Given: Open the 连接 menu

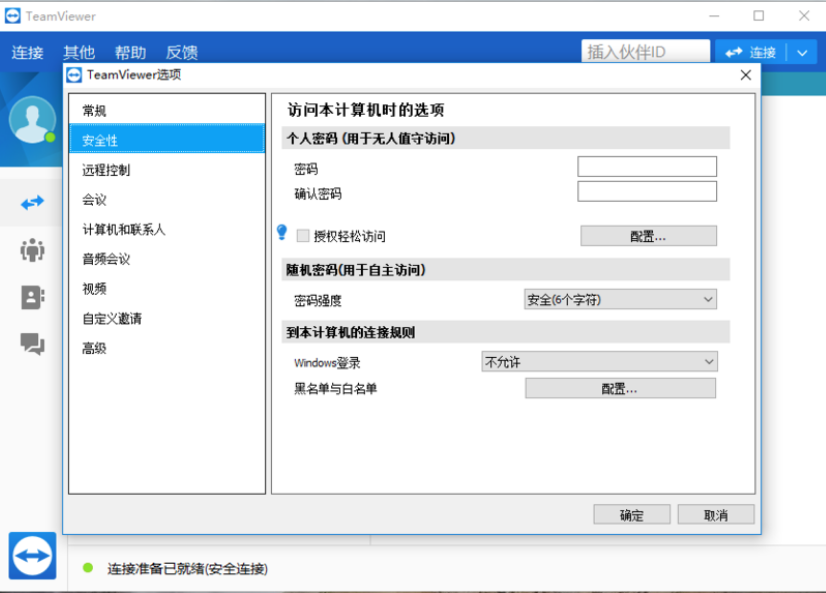Looking at the screenshot, I should [27, 53].
